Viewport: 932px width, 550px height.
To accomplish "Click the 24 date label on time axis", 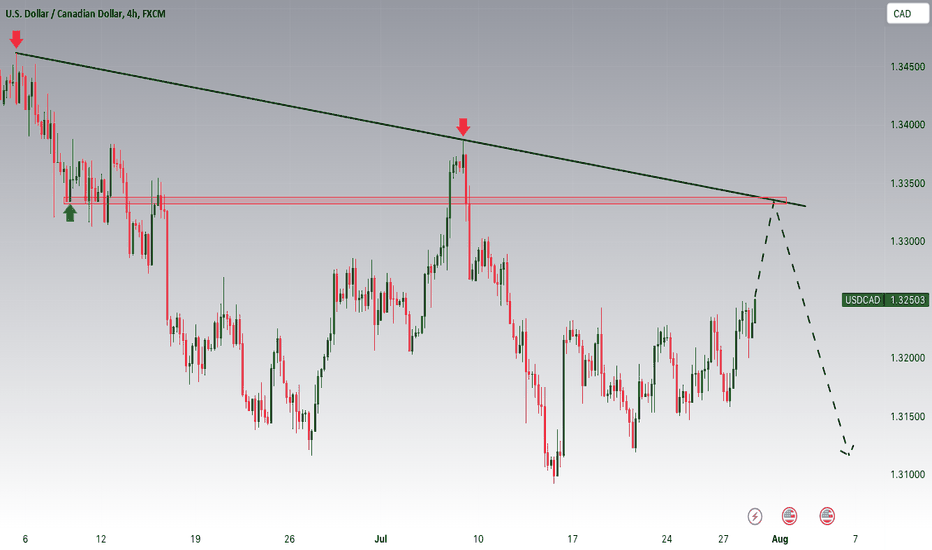I will 666,539.
